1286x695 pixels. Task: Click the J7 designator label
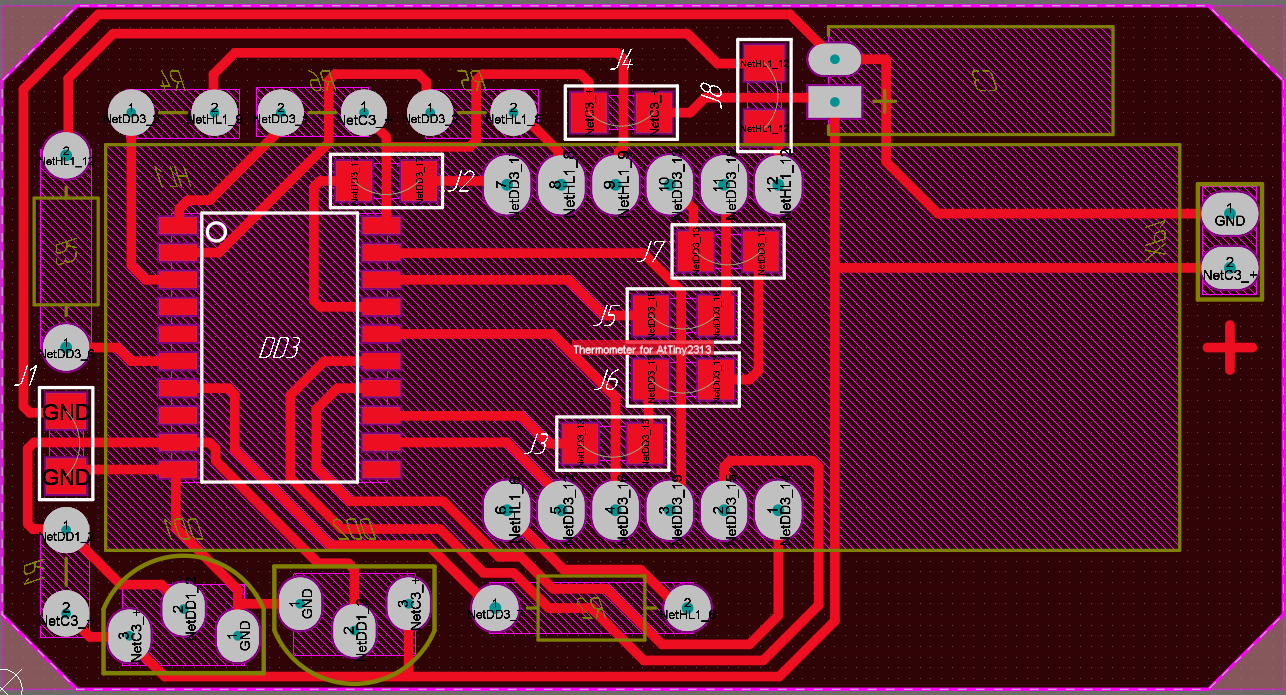pyautogui.click(x=652, y=251)
